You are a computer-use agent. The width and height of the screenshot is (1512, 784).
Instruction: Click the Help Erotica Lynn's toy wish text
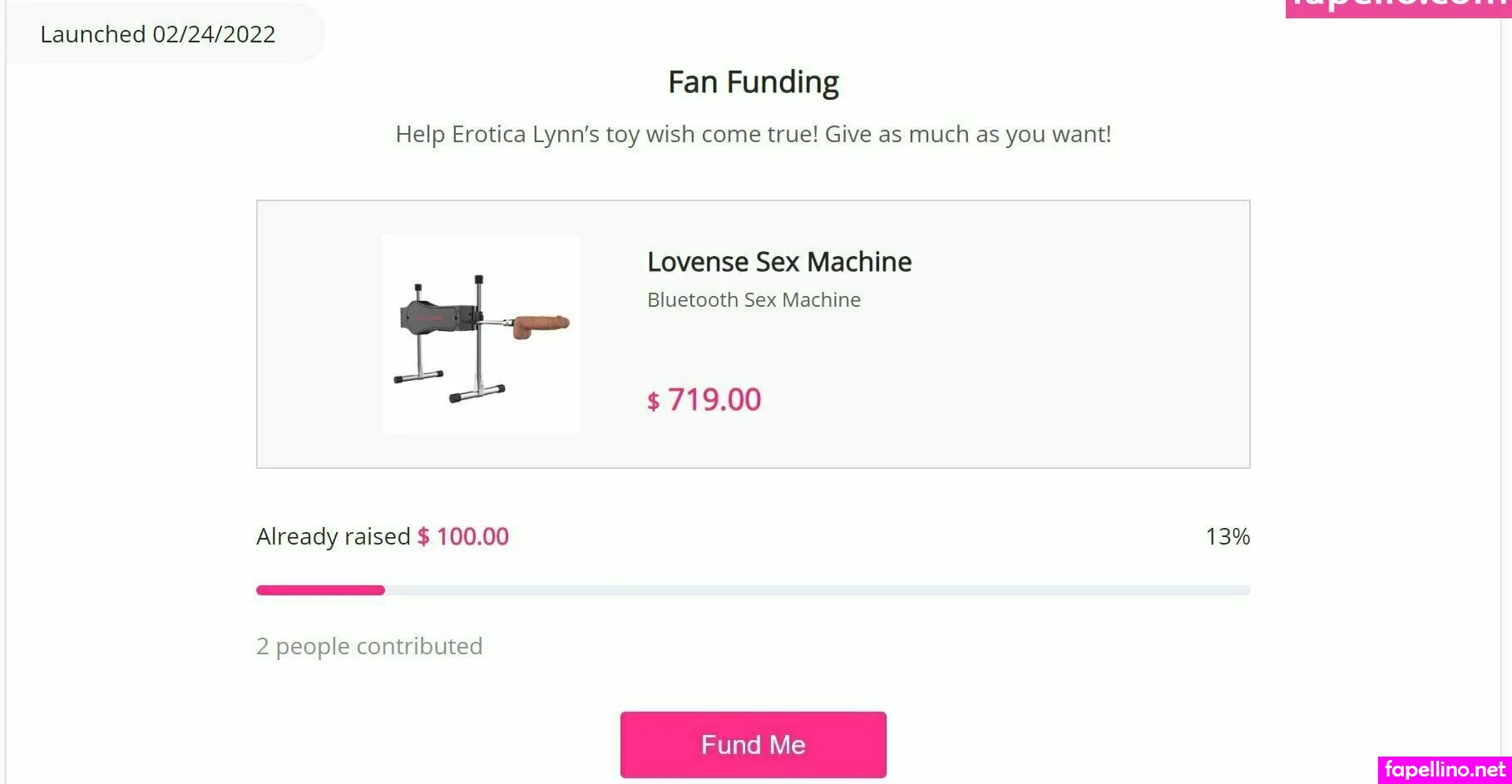point(753,134)
